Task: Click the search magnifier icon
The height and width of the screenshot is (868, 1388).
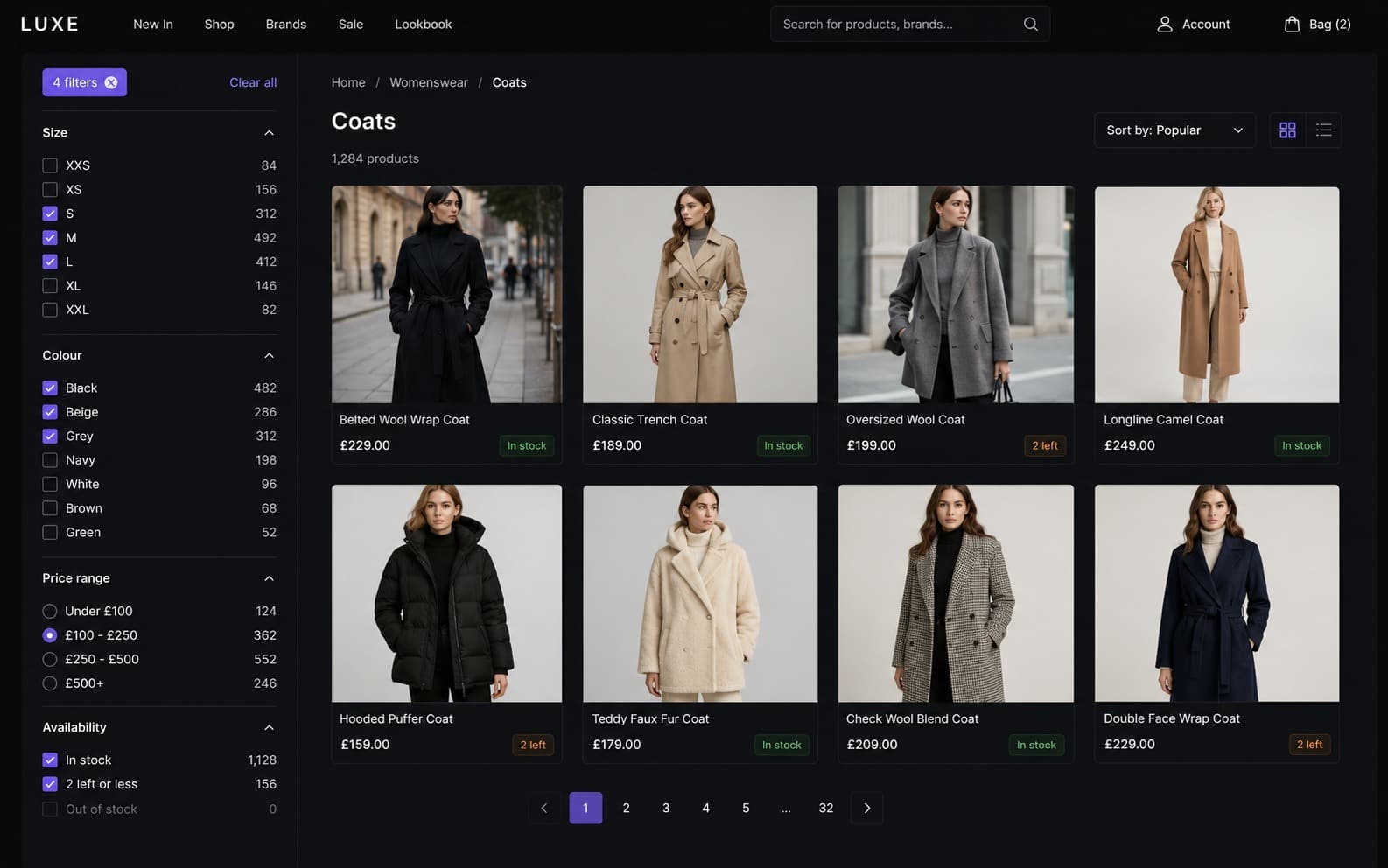Action: coord(1031,24)
